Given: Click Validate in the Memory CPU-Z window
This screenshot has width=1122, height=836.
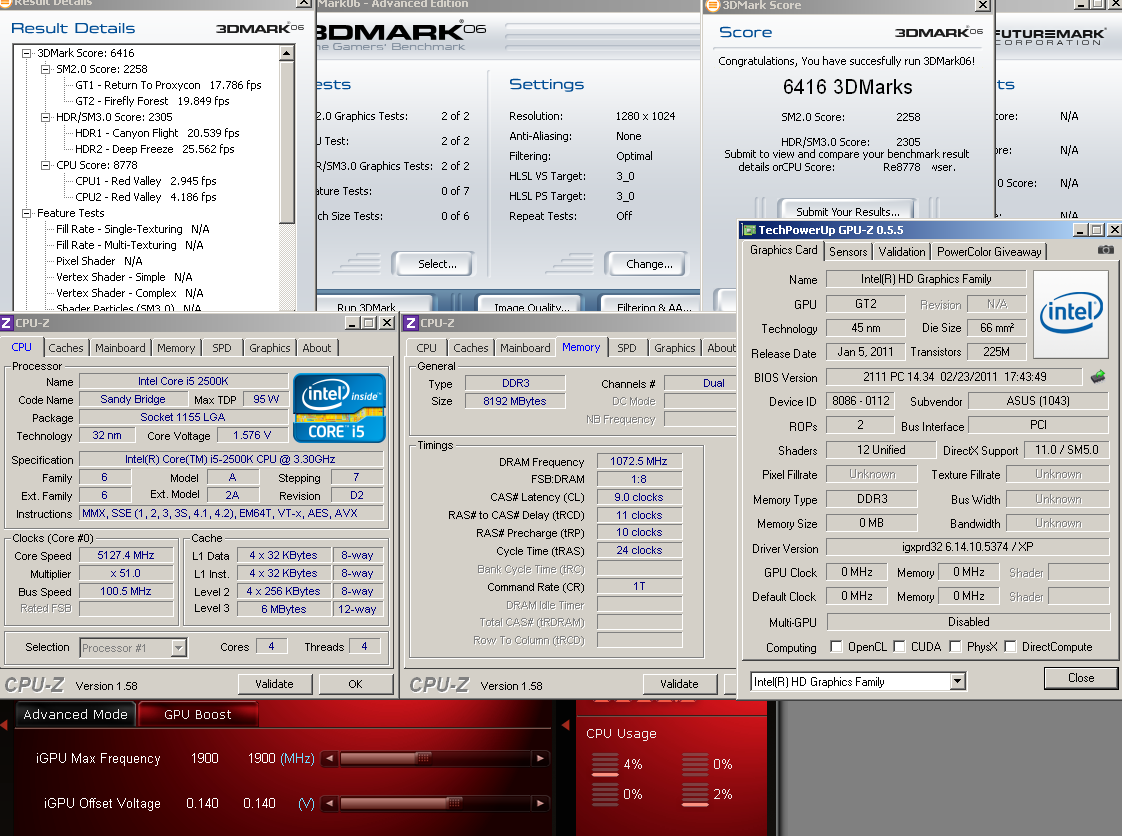Looking at the screenshot, I should point(680,684).
